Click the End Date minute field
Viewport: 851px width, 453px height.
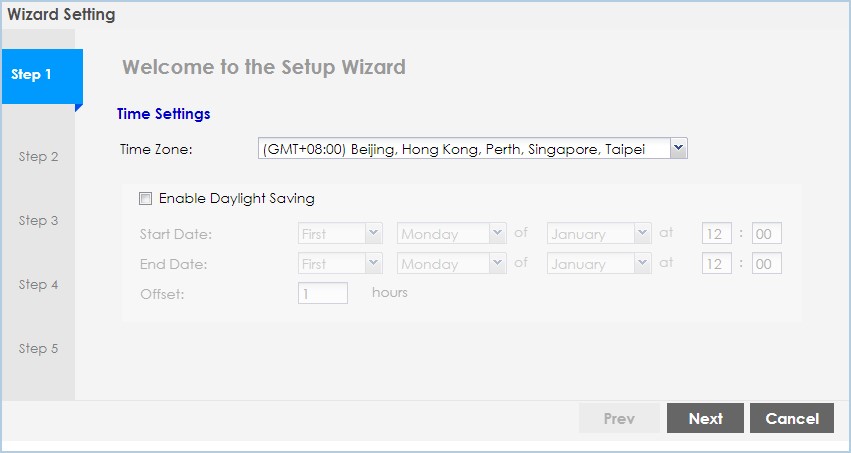766,263
